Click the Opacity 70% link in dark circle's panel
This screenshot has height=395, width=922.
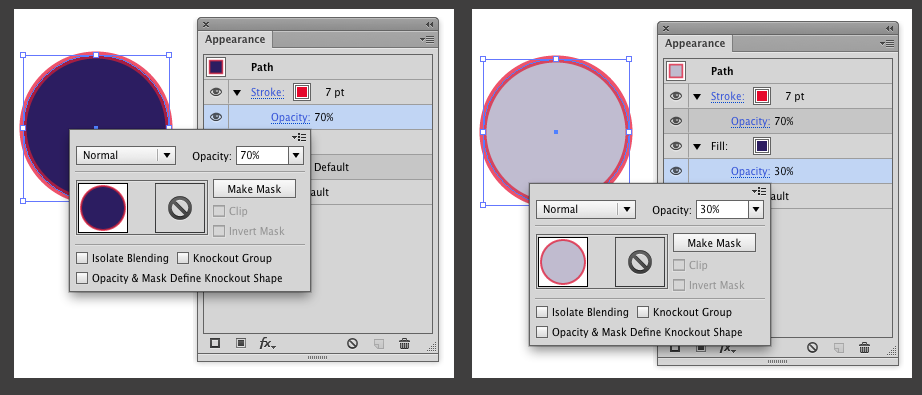pos(290,118)
